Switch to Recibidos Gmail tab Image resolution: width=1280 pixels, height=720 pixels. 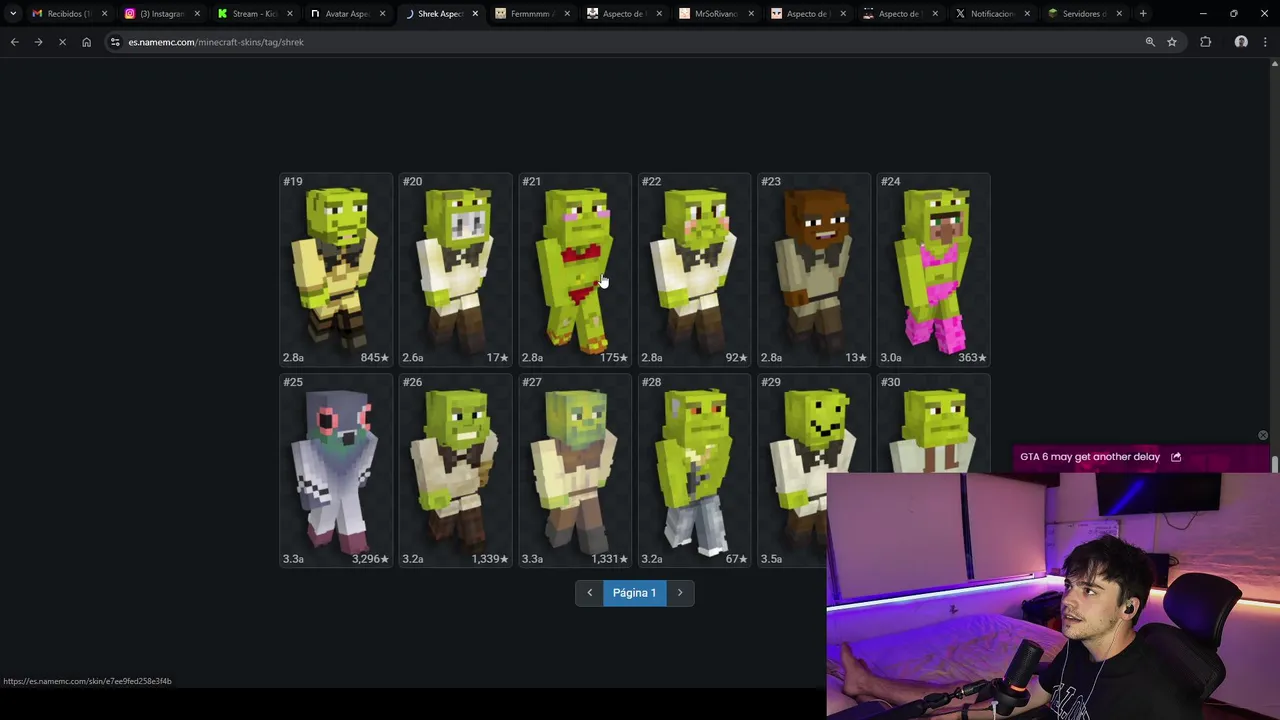point(69,14)
